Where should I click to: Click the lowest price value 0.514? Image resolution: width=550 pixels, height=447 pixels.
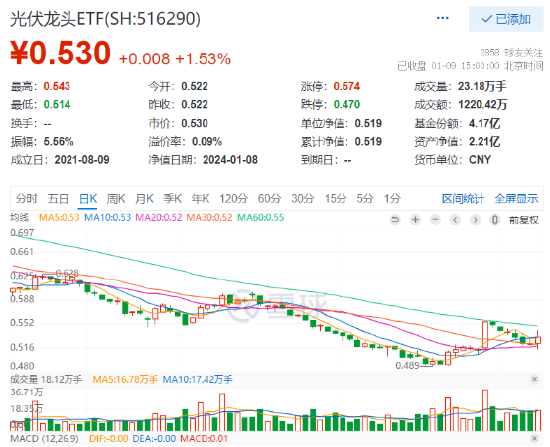57,104
